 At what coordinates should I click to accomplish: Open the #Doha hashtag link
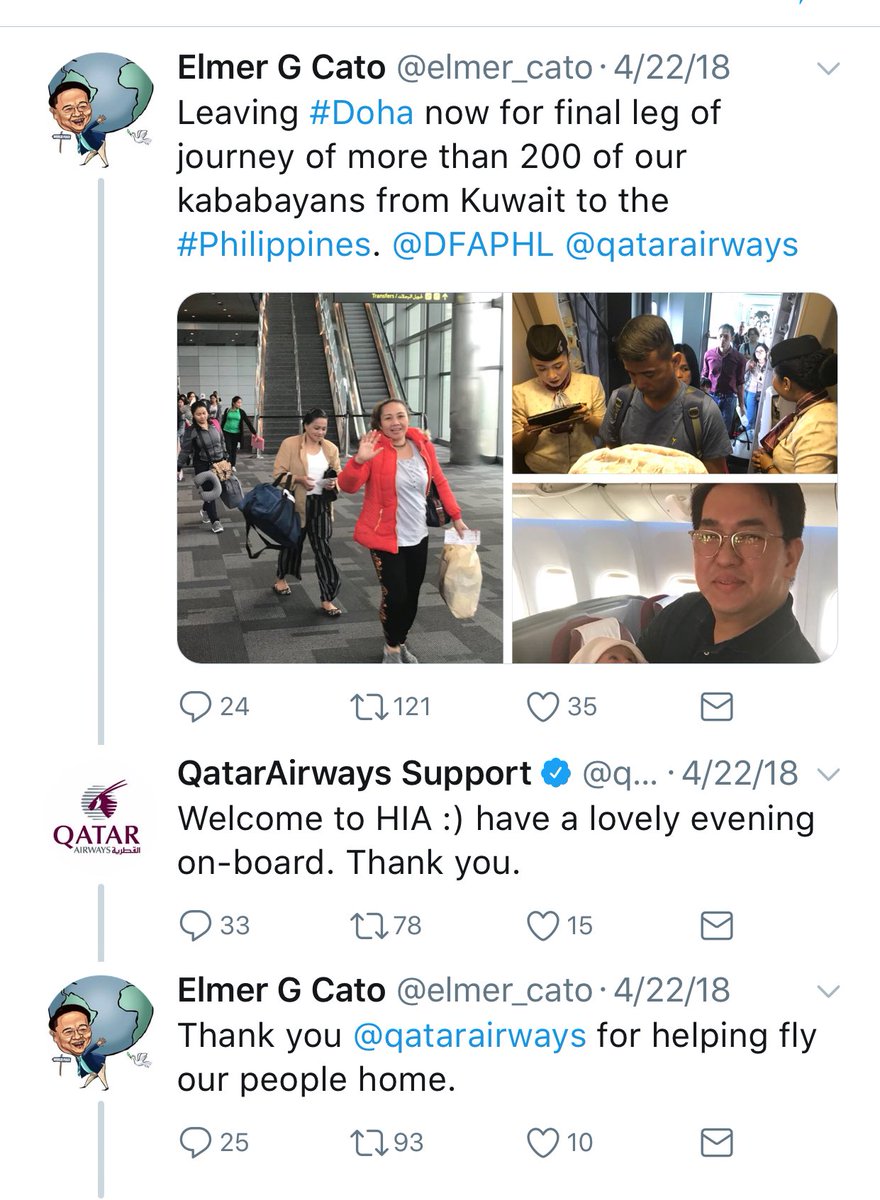tap(361, 112)
